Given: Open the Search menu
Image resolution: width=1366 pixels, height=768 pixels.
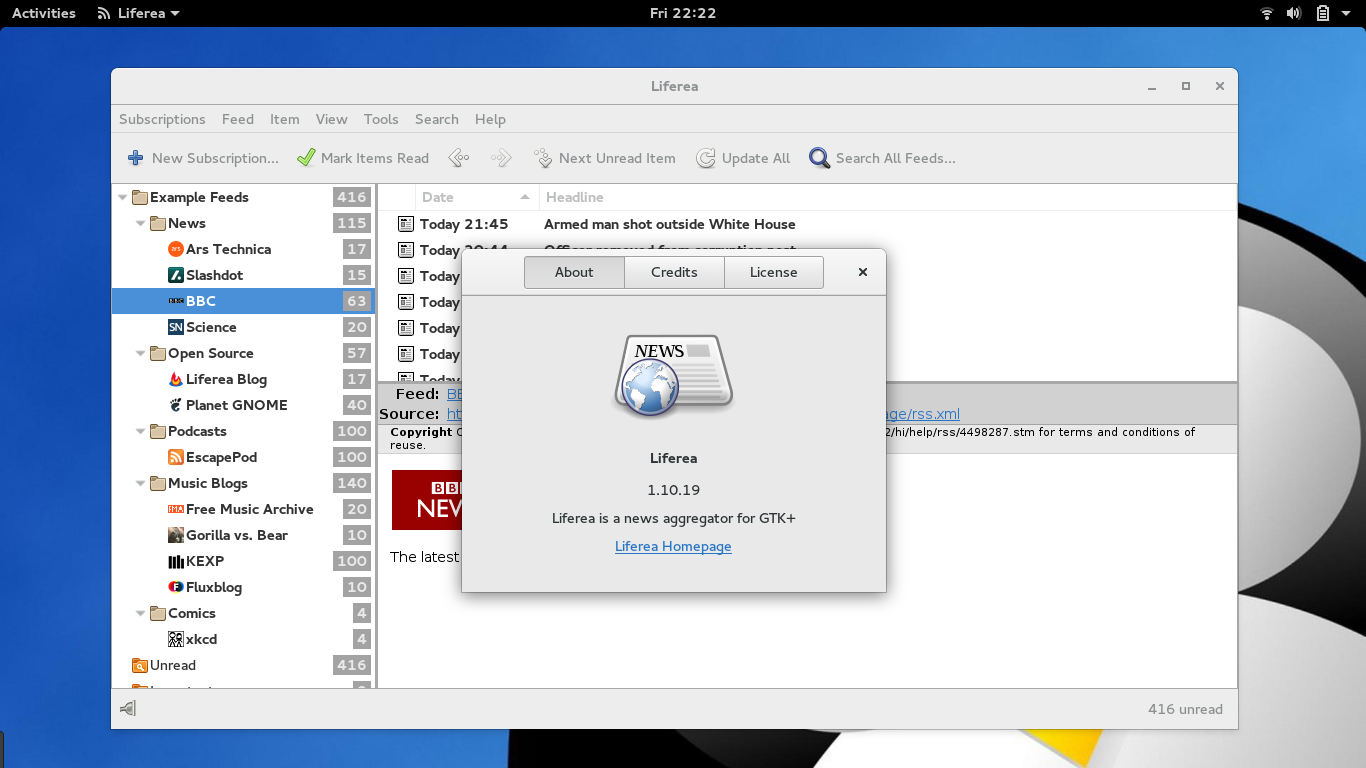Looking at the screenshot, I should click(437, 119).
